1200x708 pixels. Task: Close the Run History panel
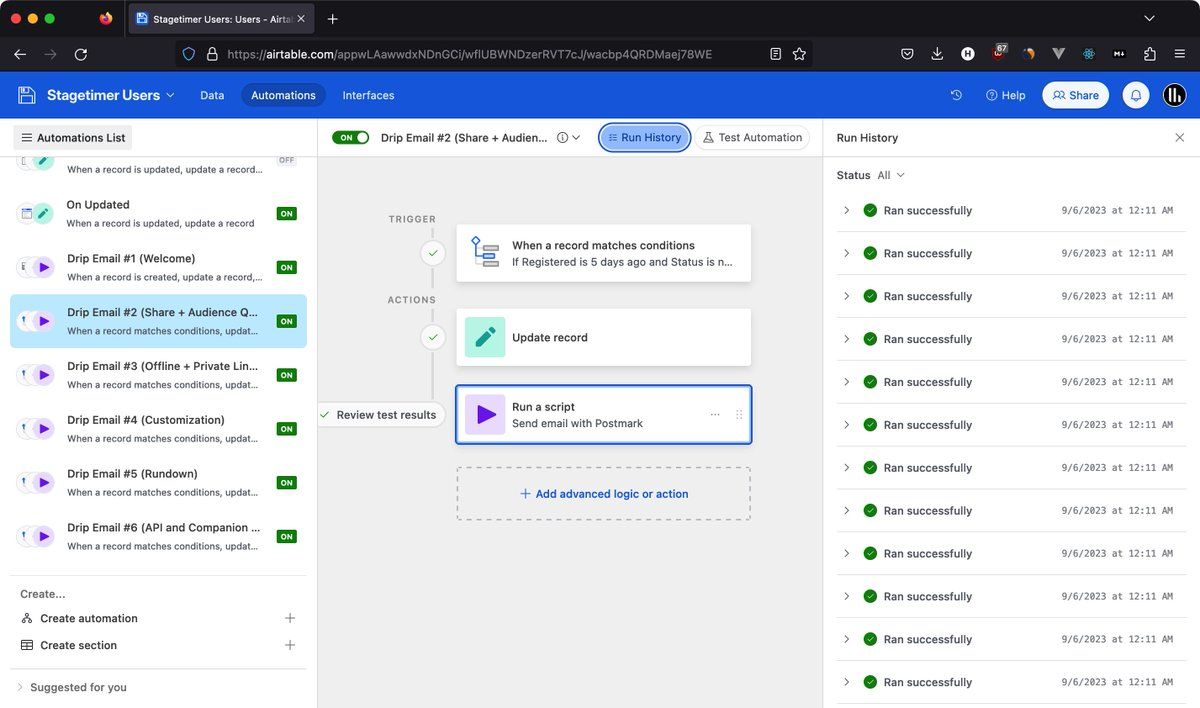[x=1179, y=138]
